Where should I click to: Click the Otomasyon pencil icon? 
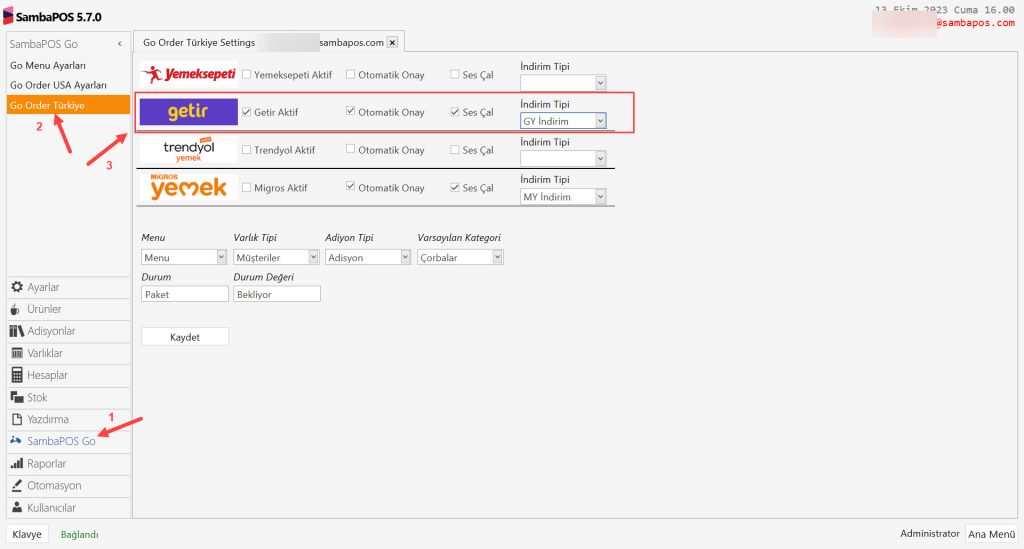tap(17, 485)
